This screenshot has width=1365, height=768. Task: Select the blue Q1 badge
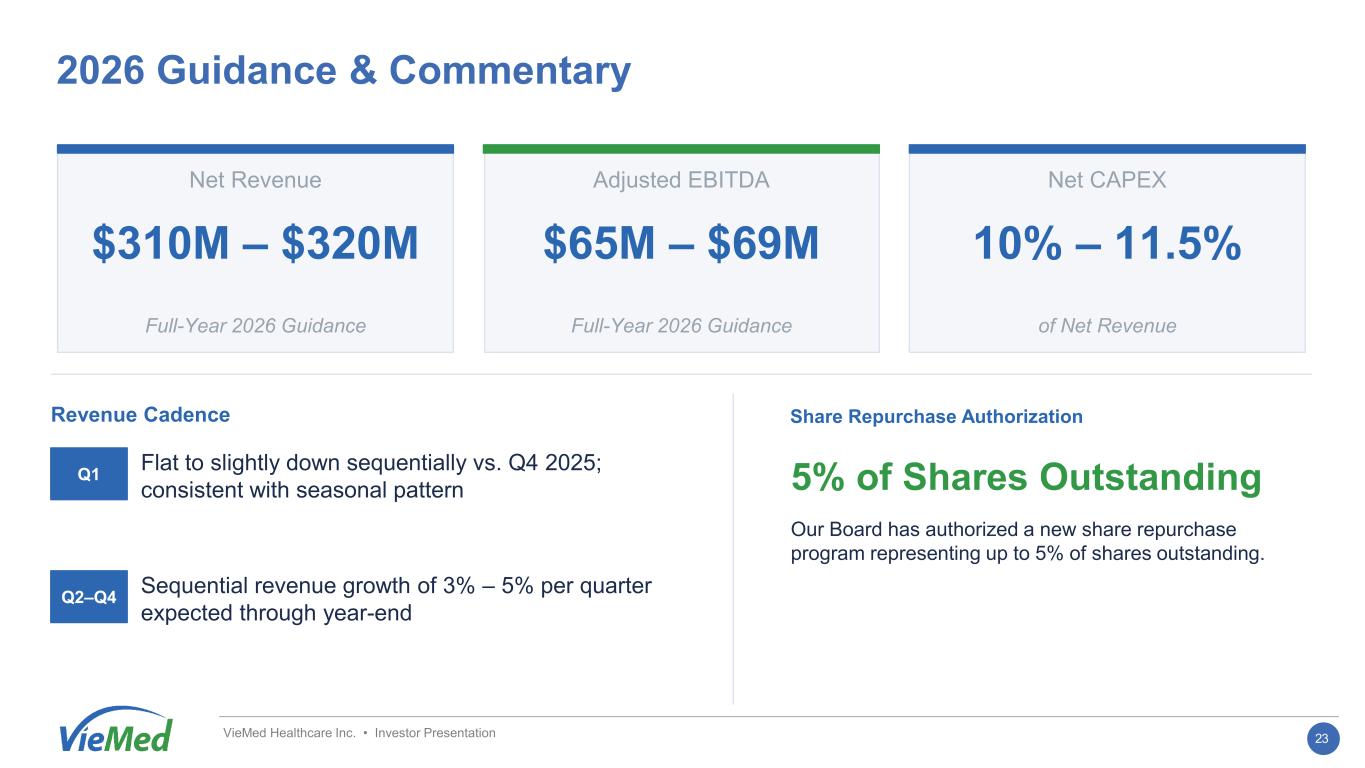click(89, 474)
